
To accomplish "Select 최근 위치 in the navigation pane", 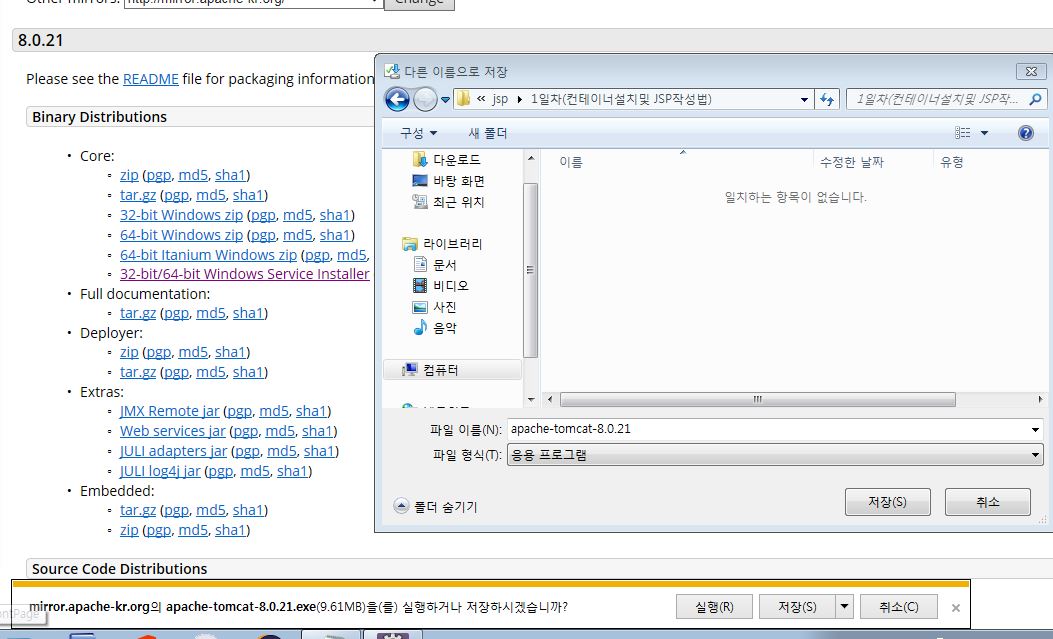I will pos(448,201).
